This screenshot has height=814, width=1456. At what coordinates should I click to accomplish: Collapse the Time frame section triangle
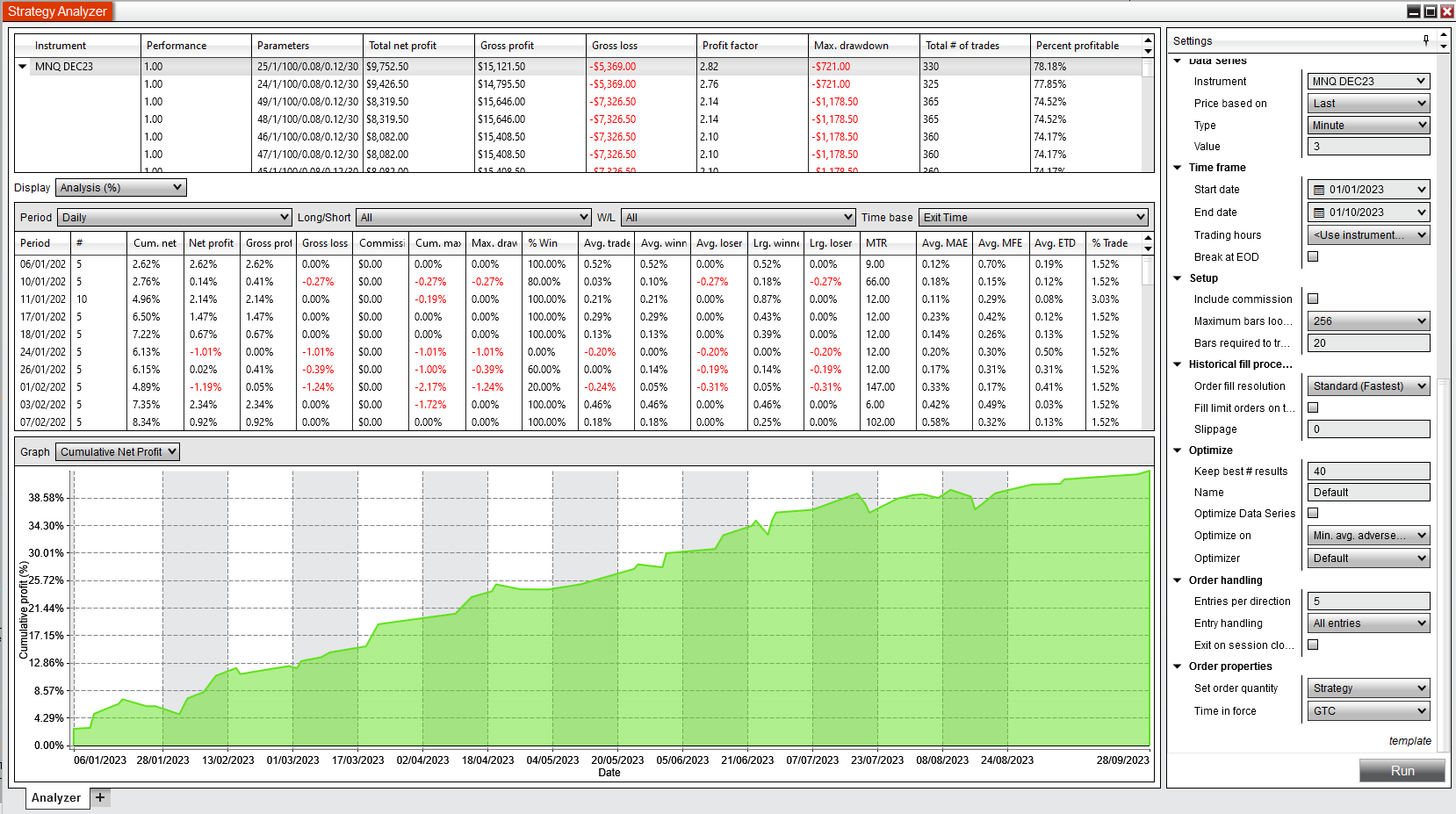pyautogui.click(x=1178, y=168)
